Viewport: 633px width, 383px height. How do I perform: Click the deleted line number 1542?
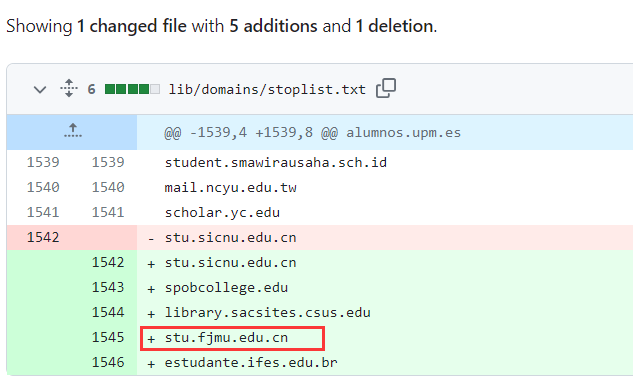tap(43, 237)
